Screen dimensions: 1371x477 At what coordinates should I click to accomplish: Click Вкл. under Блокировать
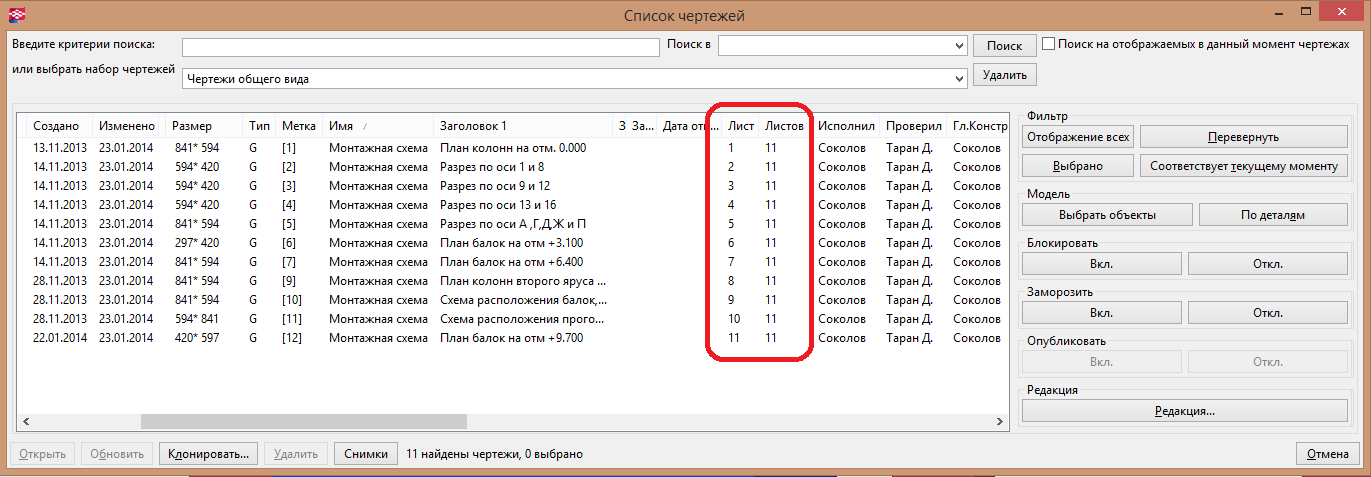(x=1101, y=263)
